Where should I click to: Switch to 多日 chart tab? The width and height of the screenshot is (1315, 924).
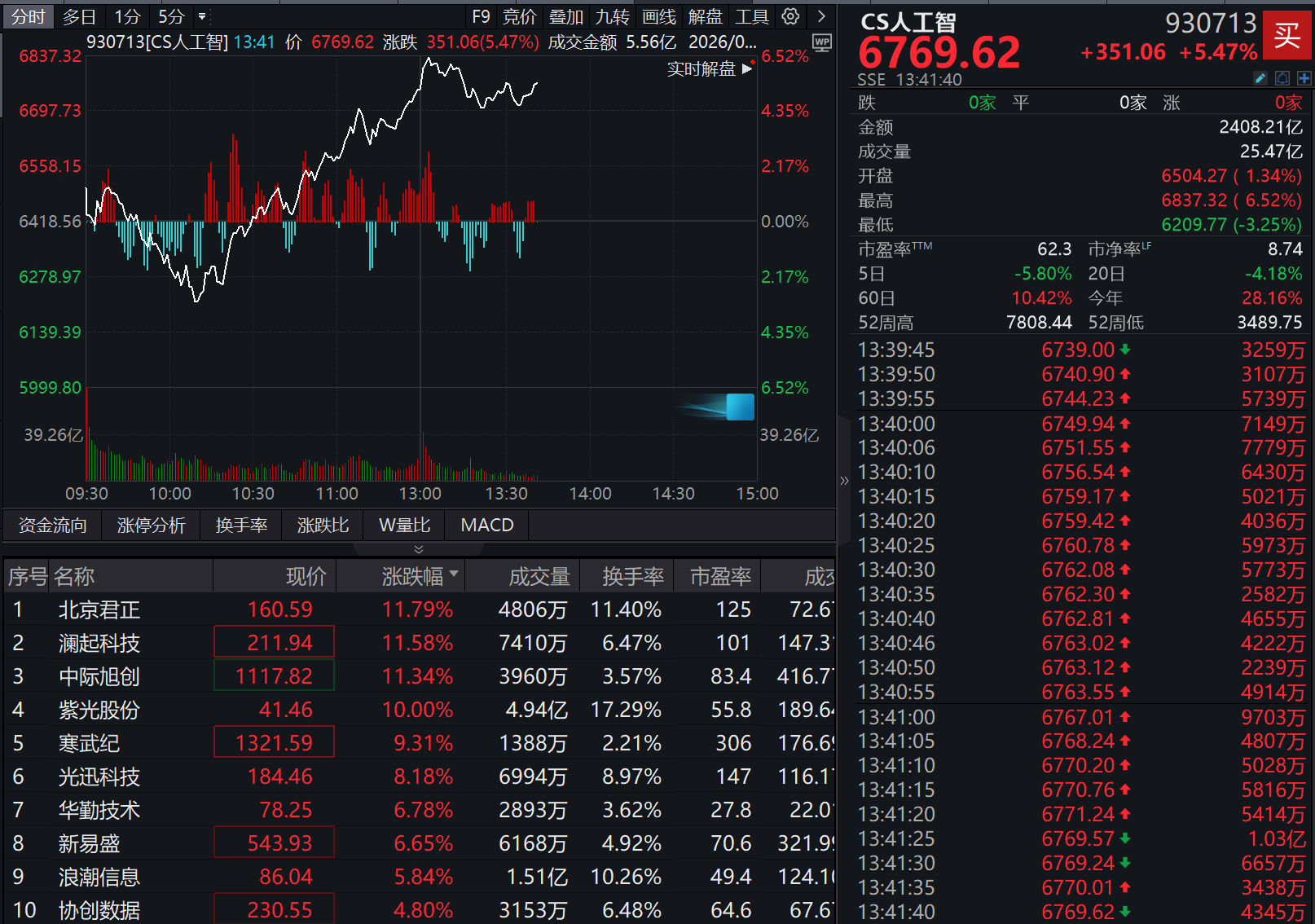tap(79, 16)
